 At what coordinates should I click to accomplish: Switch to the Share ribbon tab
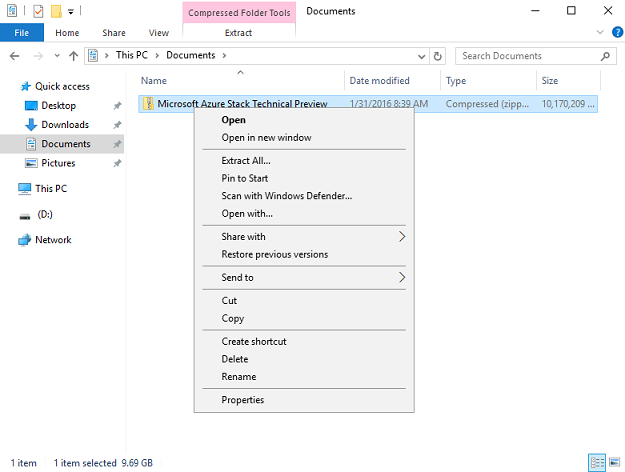click(114, 33)
